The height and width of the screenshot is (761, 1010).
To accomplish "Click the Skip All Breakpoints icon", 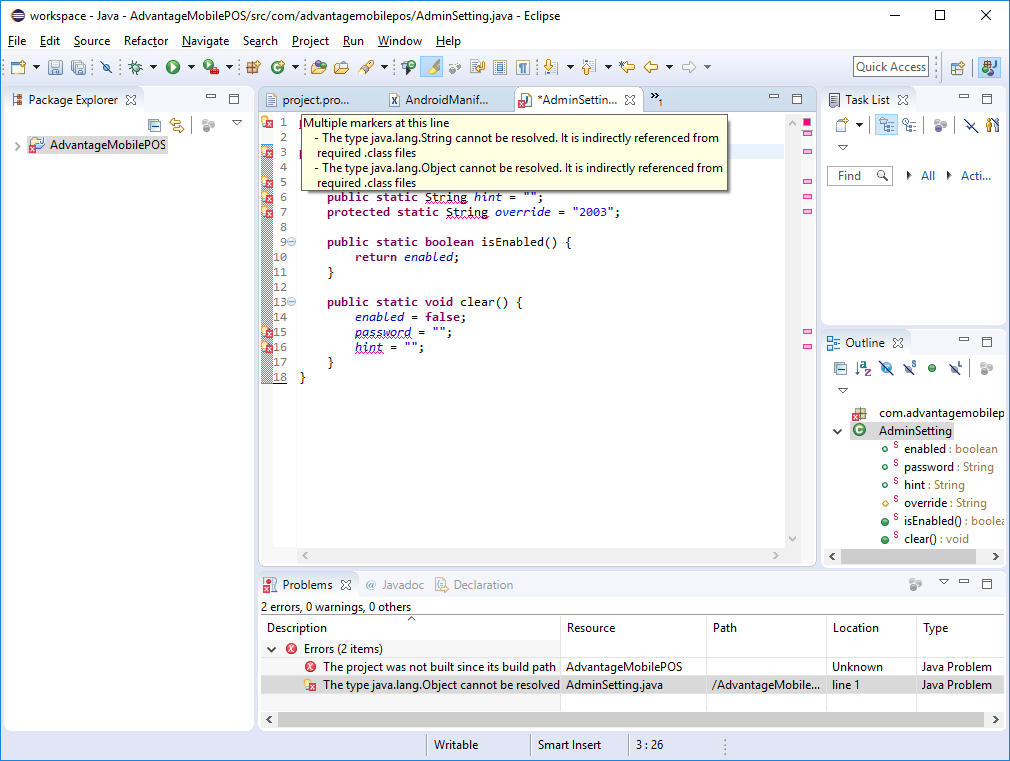I will (106, 67).
